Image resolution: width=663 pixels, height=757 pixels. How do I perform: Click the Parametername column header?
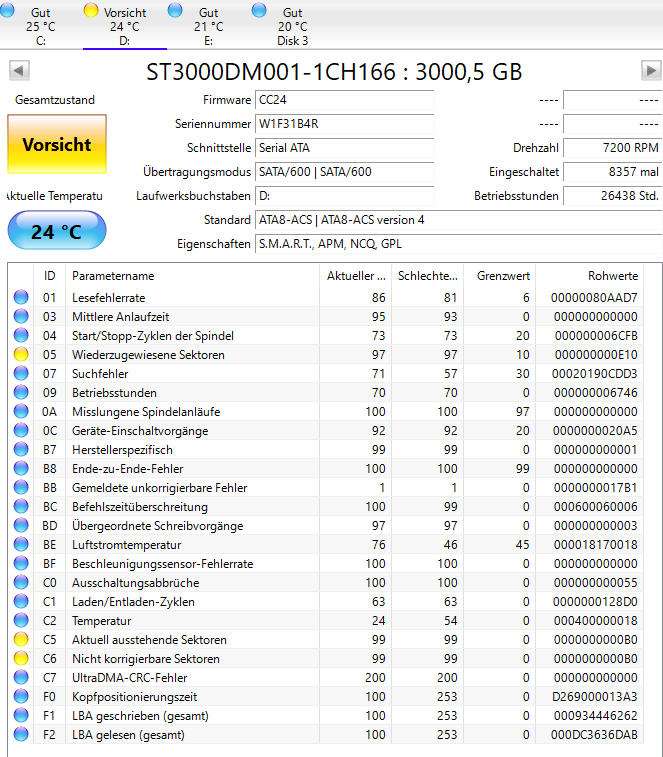192,276
